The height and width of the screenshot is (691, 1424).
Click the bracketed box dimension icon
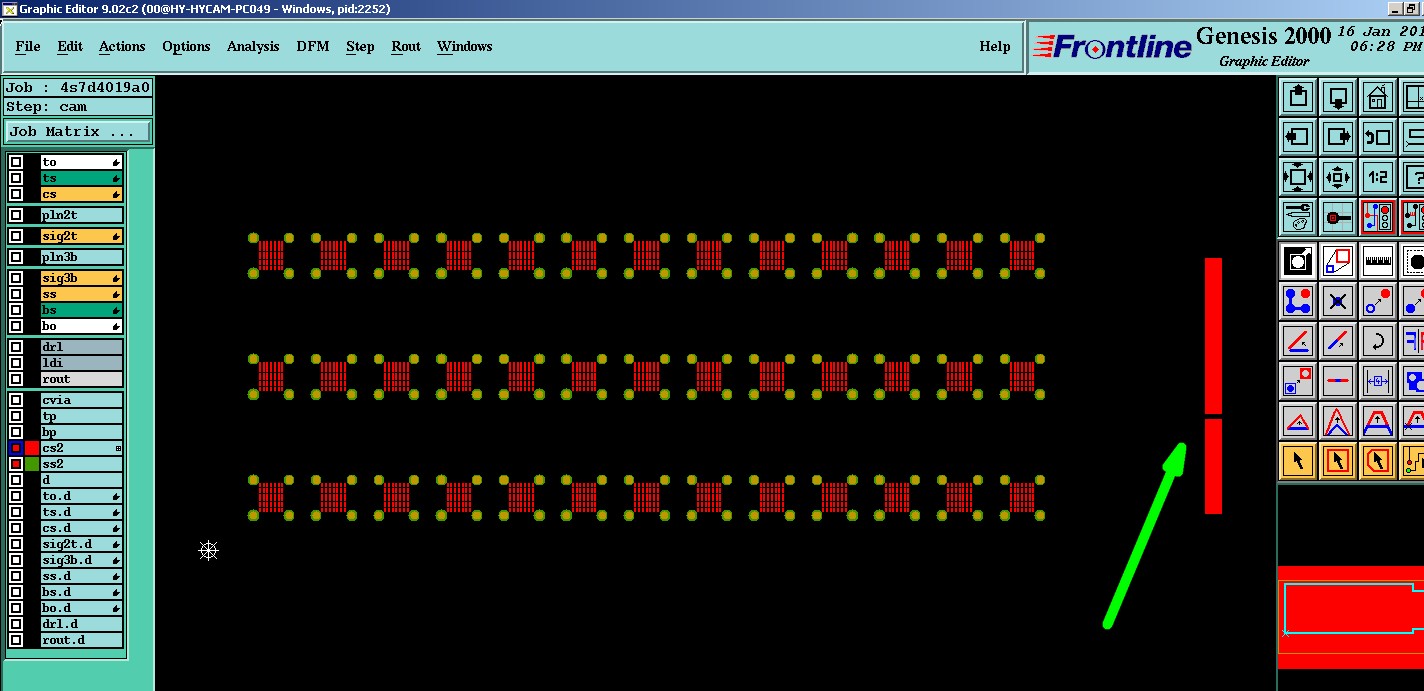point(1378,381)
